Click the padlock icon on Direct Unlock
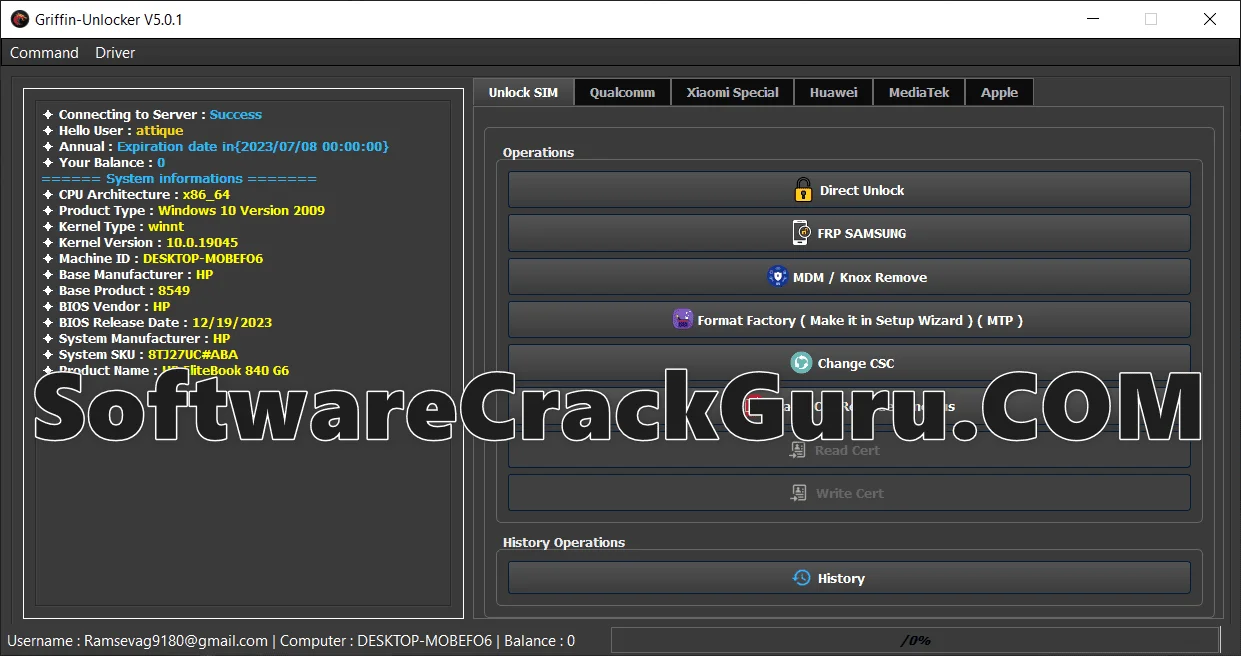The height and width of the screenshot is (656, 1241). (x=803, y=190)
